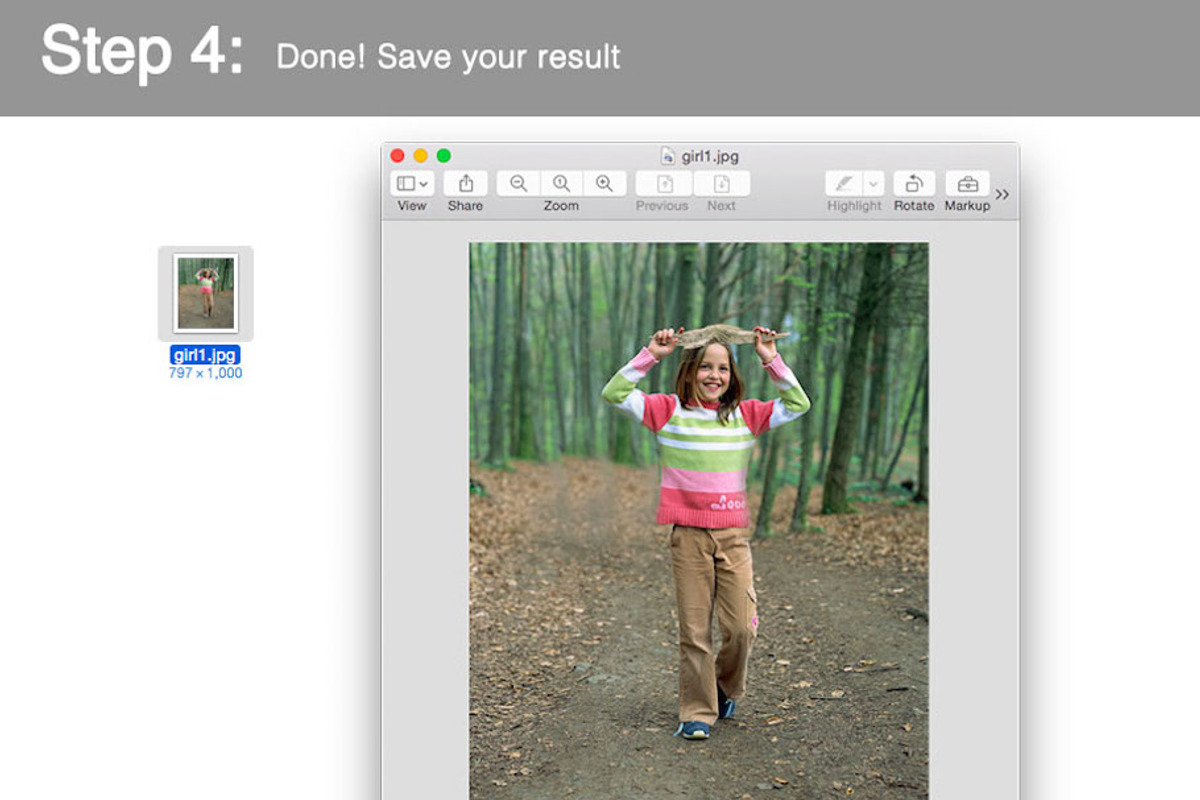
Task: Go to the Next page button
Action: [721, 184]
